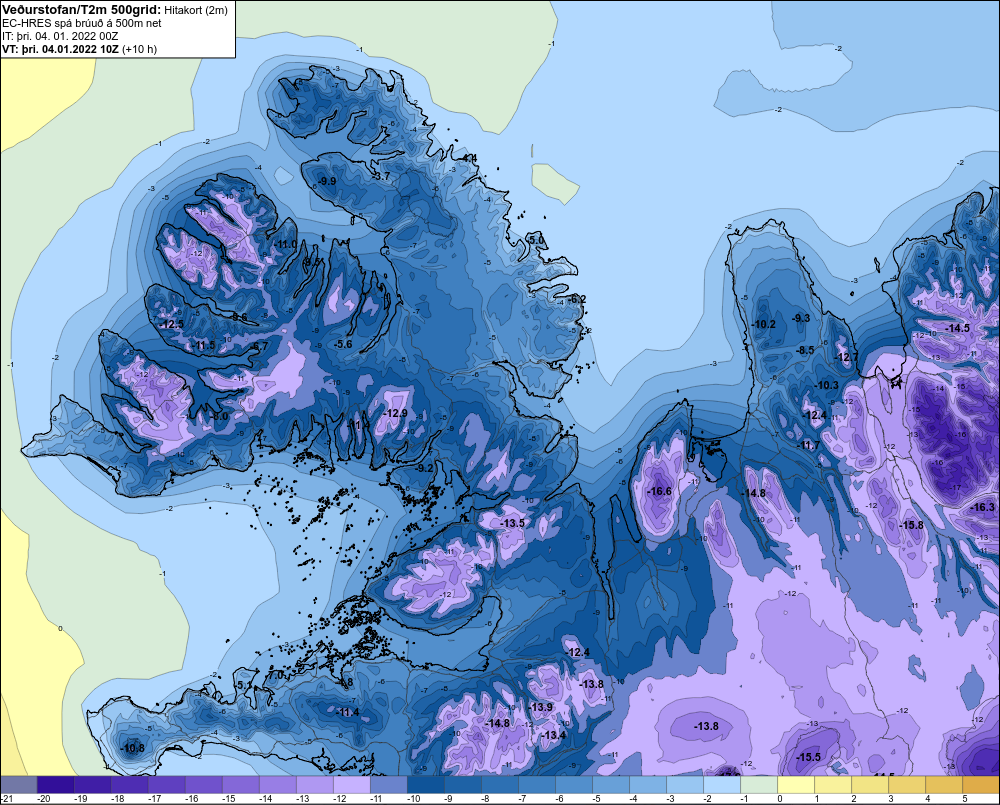The height and width of the screenshot is (805, 1000).
Task: Click the -12.9 temperature label
Action: [395, 413]
